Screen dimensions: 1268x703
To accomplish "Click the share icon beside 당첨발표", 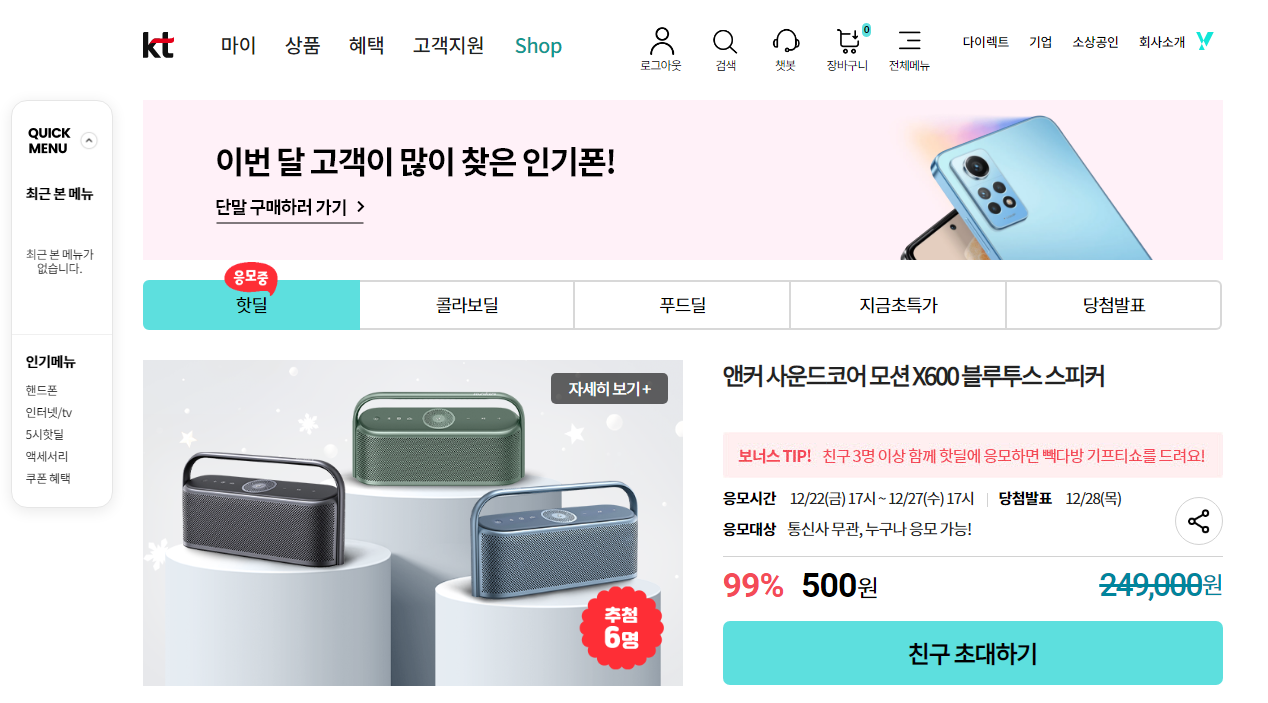I will pos(1199,521).
